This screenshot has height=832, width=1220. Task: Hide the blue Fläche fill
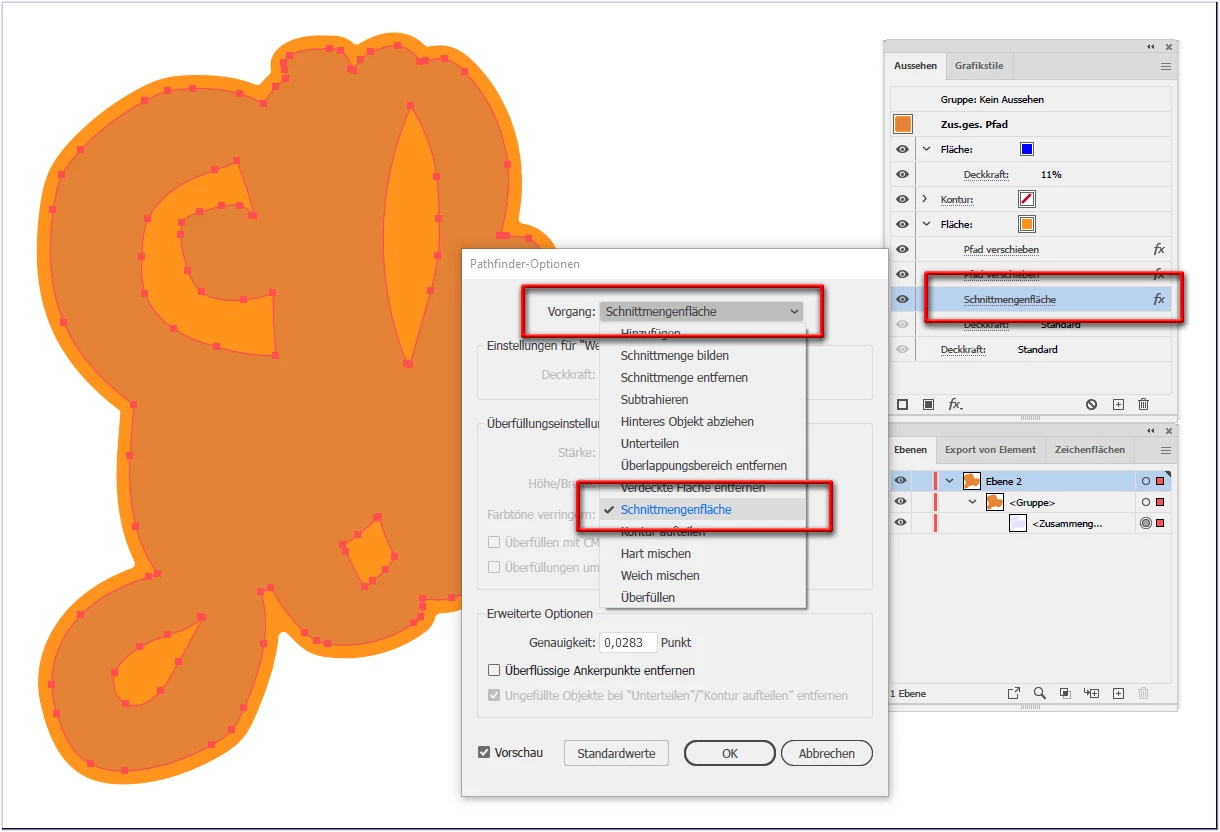pyautogui.click(x=902, y=149)
